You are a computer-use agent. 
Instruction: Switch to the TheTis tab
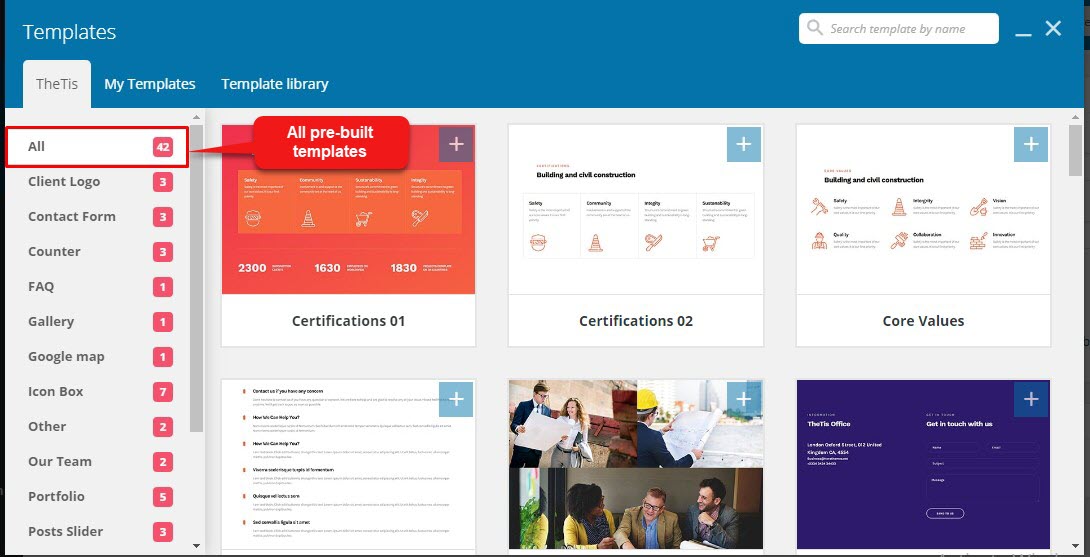[x=57, y=84]
